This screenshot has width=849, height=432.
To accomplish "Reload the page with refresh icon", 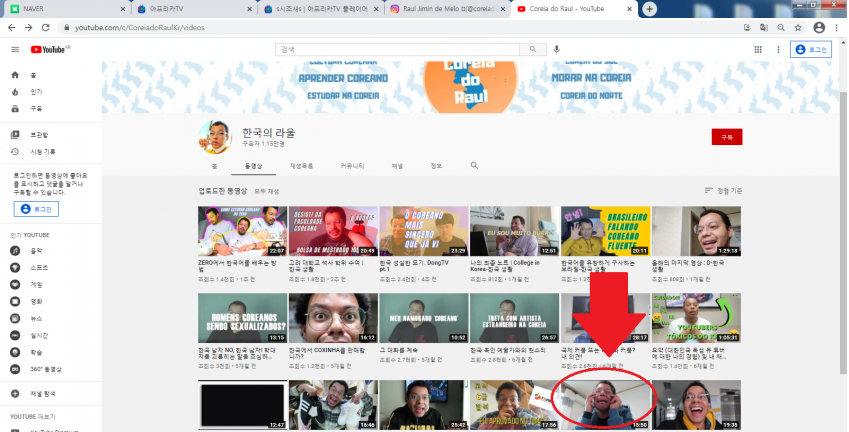I will [x=45, y=28].
